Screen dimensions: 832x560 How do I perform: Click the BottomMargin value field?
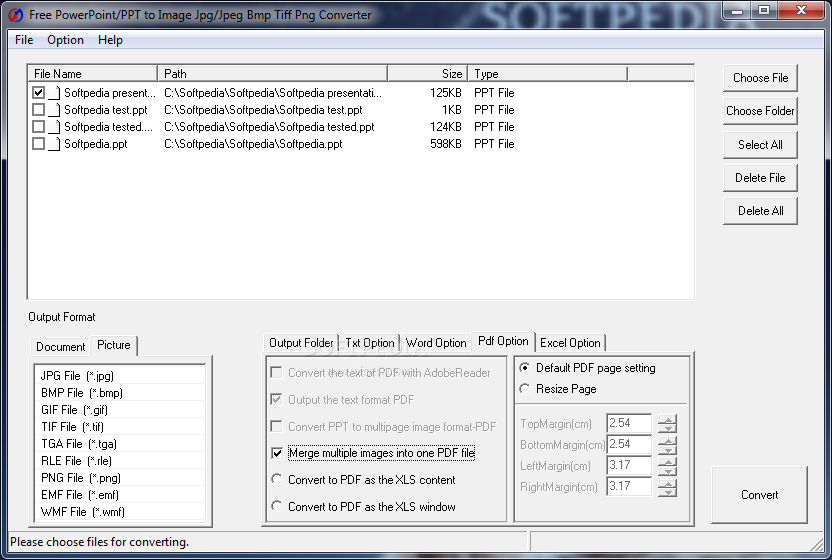click(629, 444)
